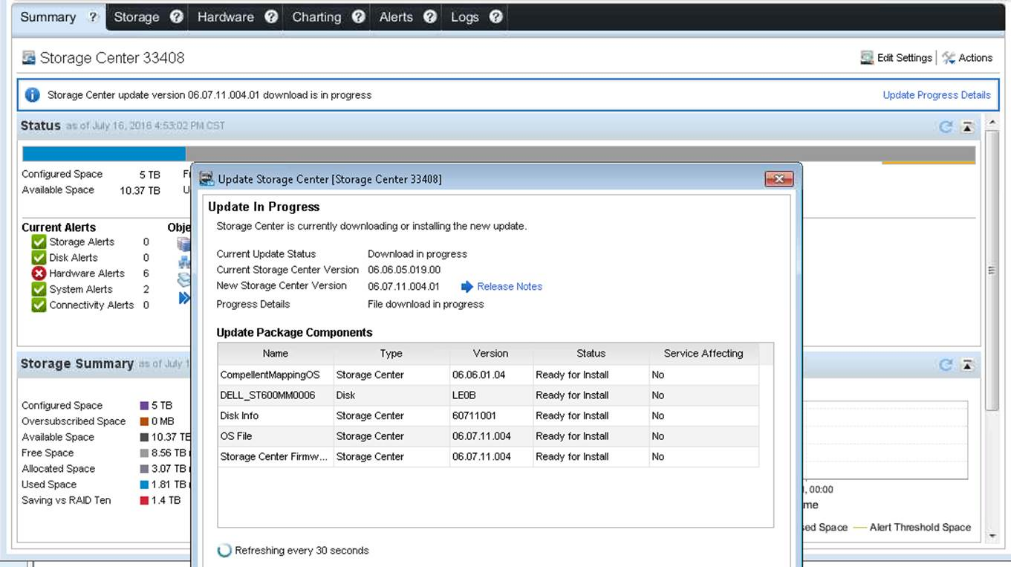1012x568 pixels.
Task: Click the help icon beside Alerts
Action: click(430, 17)
